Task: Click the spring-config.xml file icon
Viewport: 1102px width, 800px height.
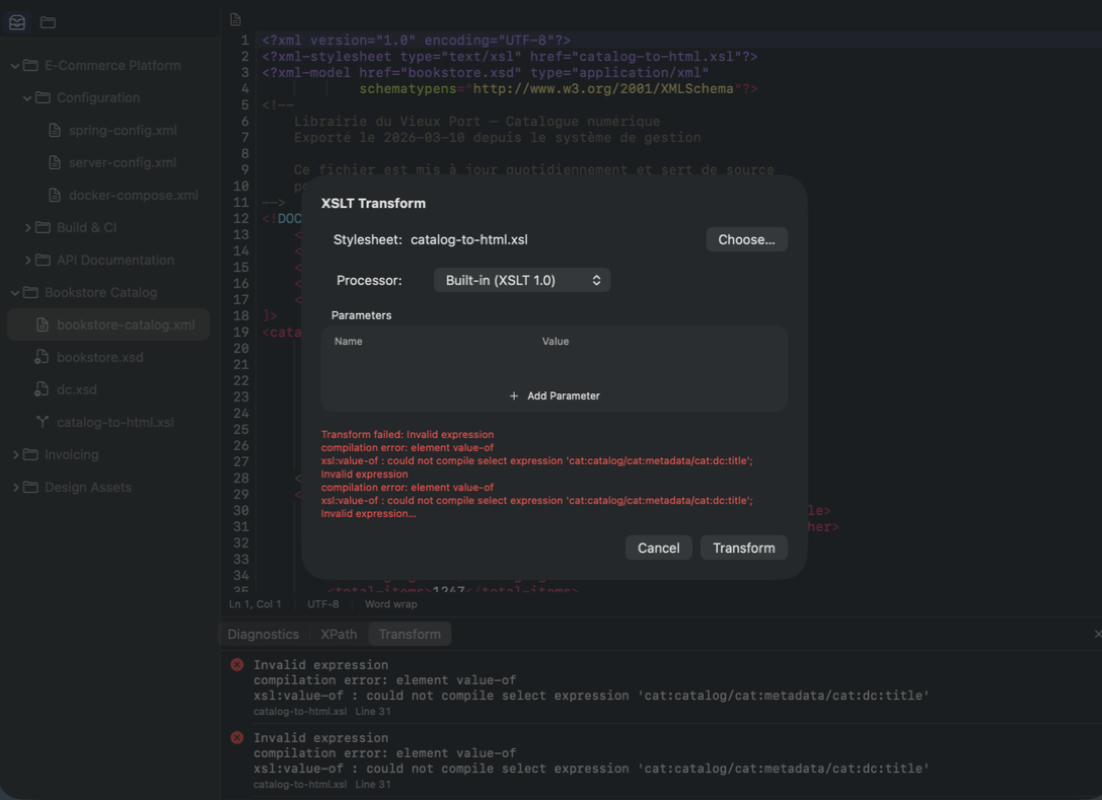Action: tap(55, 130)
